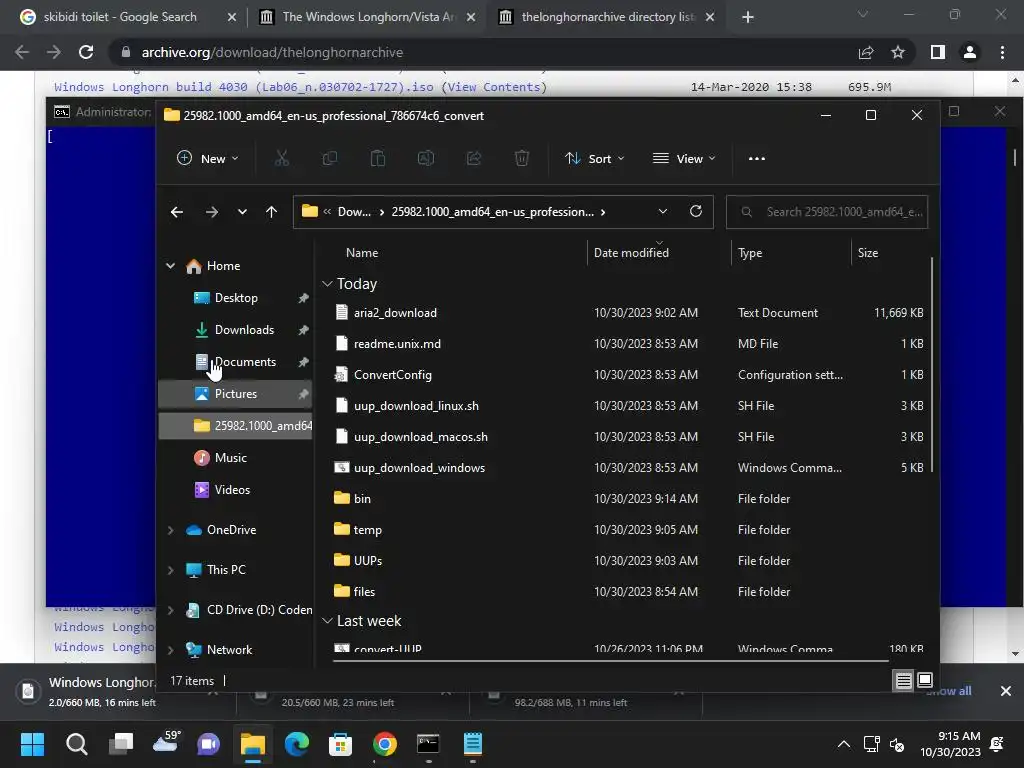Select Downloads in navigation pane
Screen dimensions: 1024x768
(236, 330)
